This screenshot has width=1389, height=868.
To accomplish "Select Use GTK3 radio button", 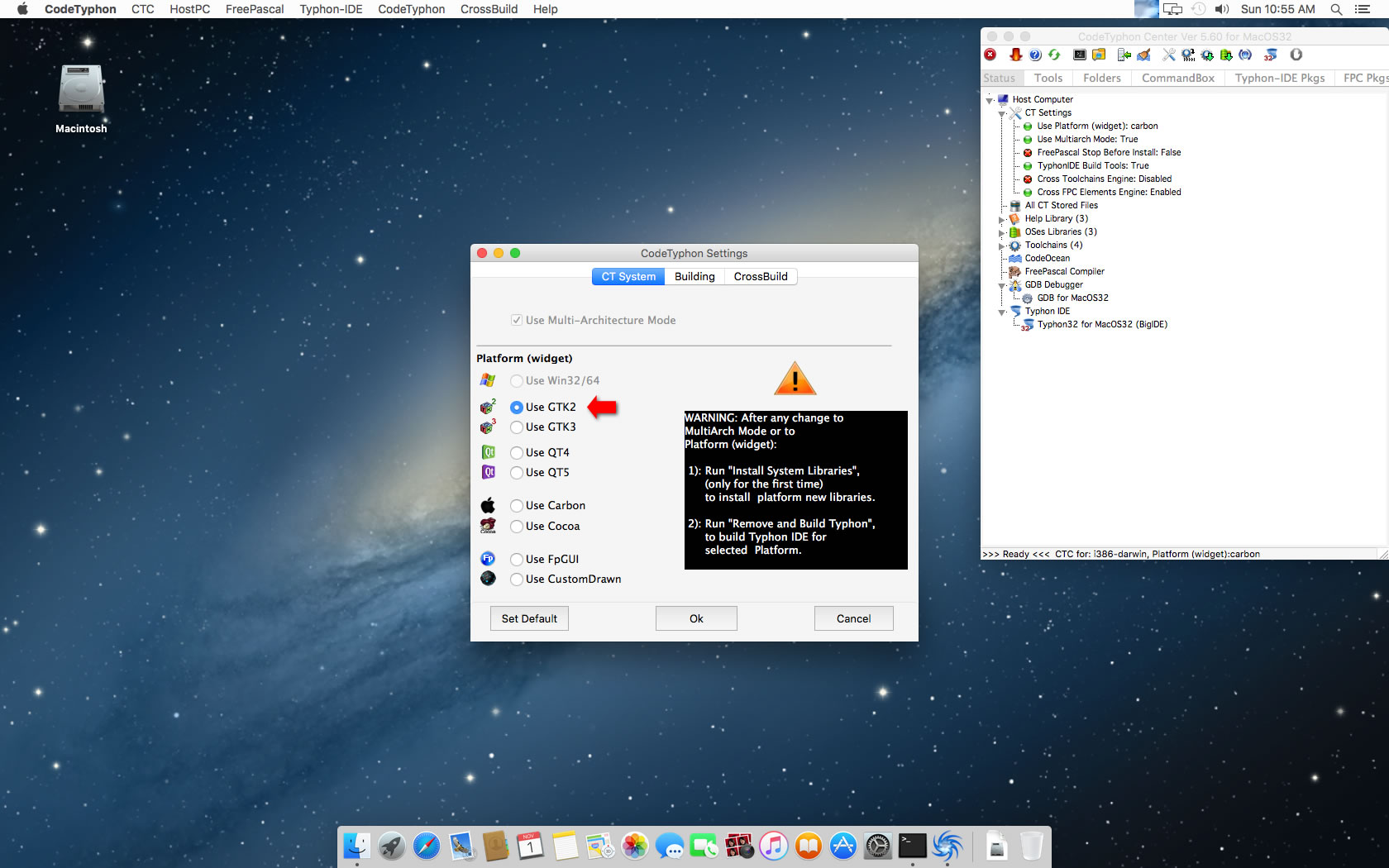I will point(517,427).
